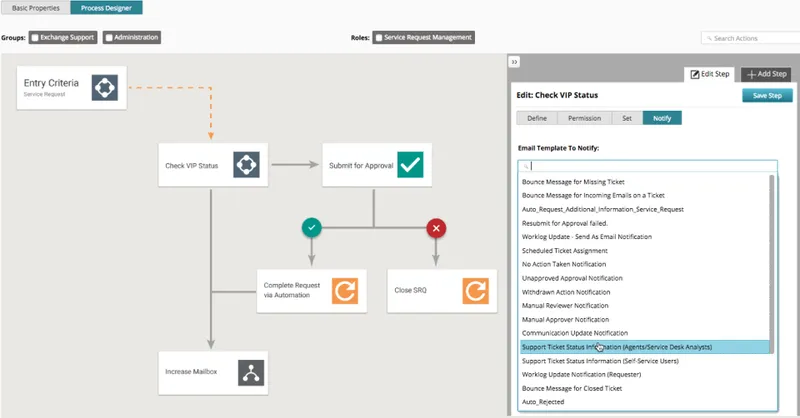800x418 pixels.
Task: Select the Check VIP Status step icon
Action: click(246, 164)
